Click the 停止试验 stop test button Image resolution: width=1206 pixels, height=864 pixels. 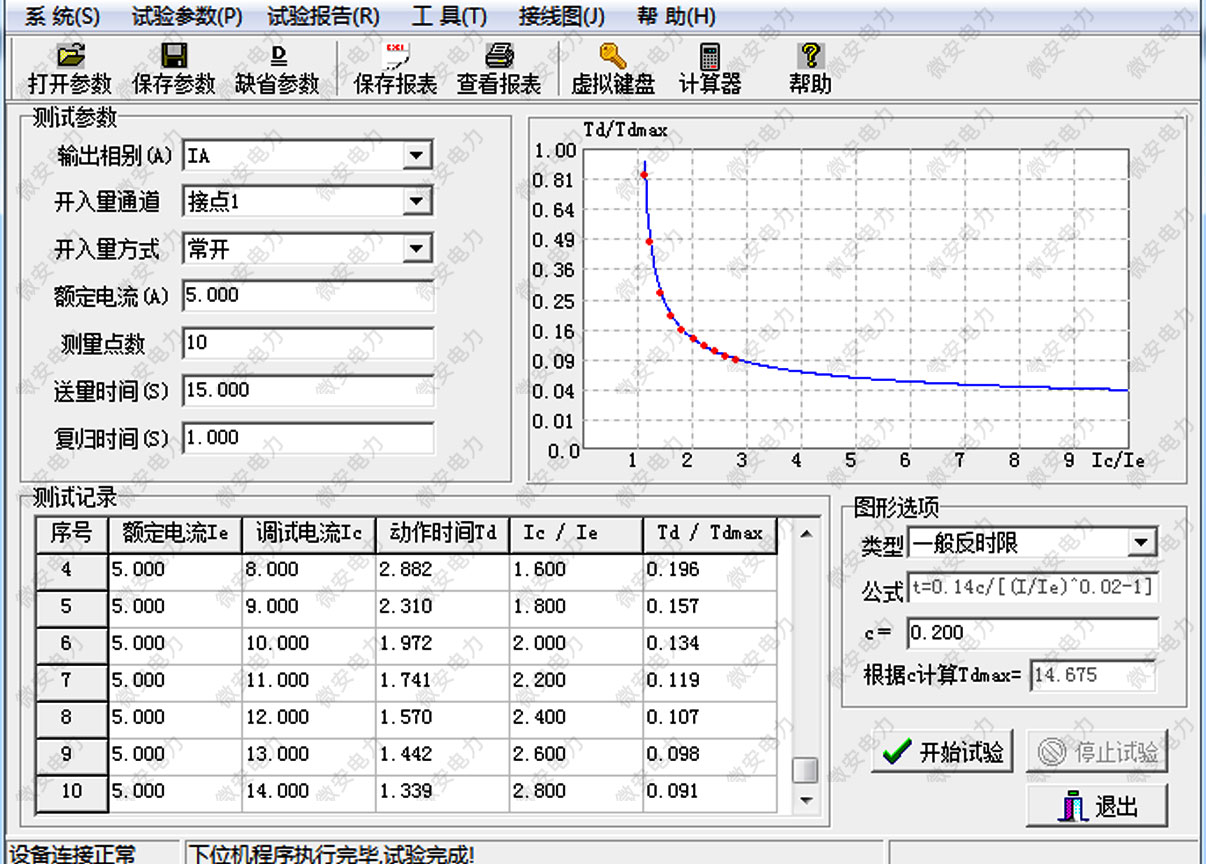click(x=1097, y=751)
